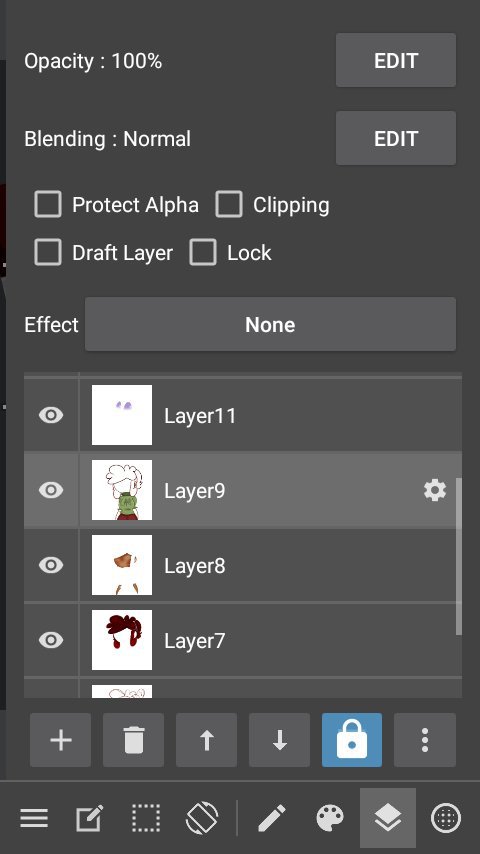Select the Layer7 thumbnail
The width and height of the screenshot is (480, 854).
coord(122,640)
